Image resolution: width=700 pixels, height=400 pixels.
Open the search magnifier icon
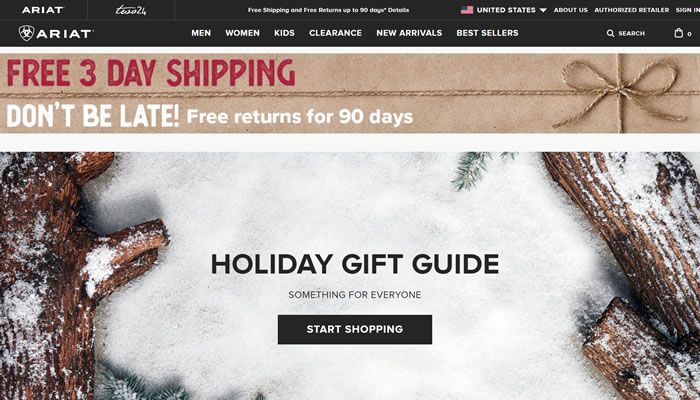[610, 33]
